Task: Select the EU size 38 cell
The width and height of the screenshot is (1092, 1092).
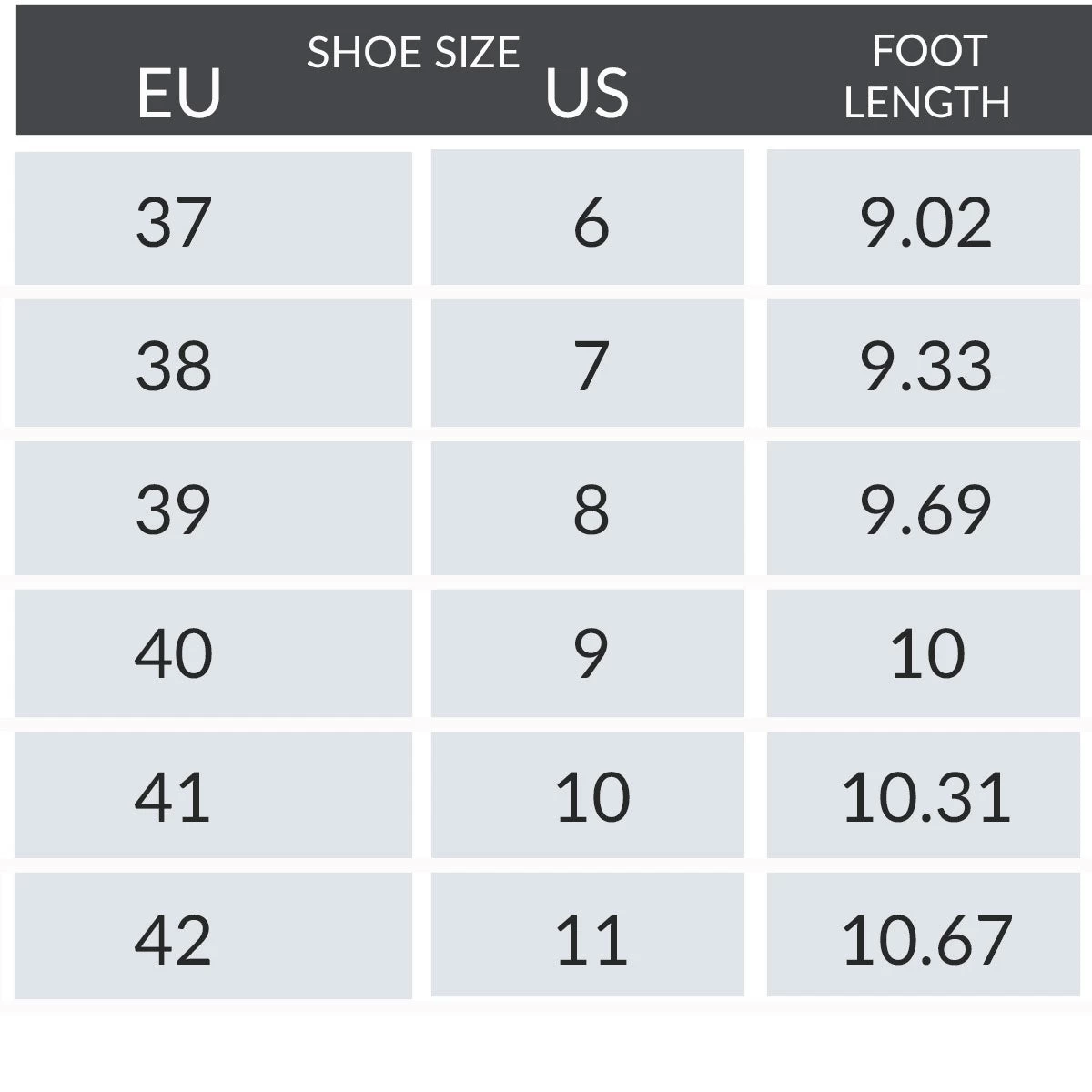Action: (212, 363)
